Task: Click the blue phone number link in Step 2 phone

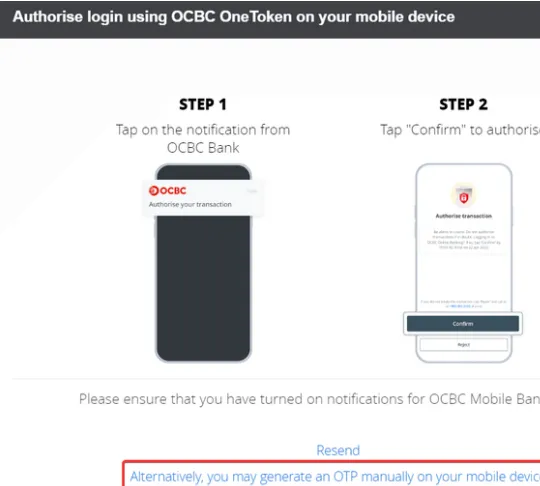Action: coord(460,306)
